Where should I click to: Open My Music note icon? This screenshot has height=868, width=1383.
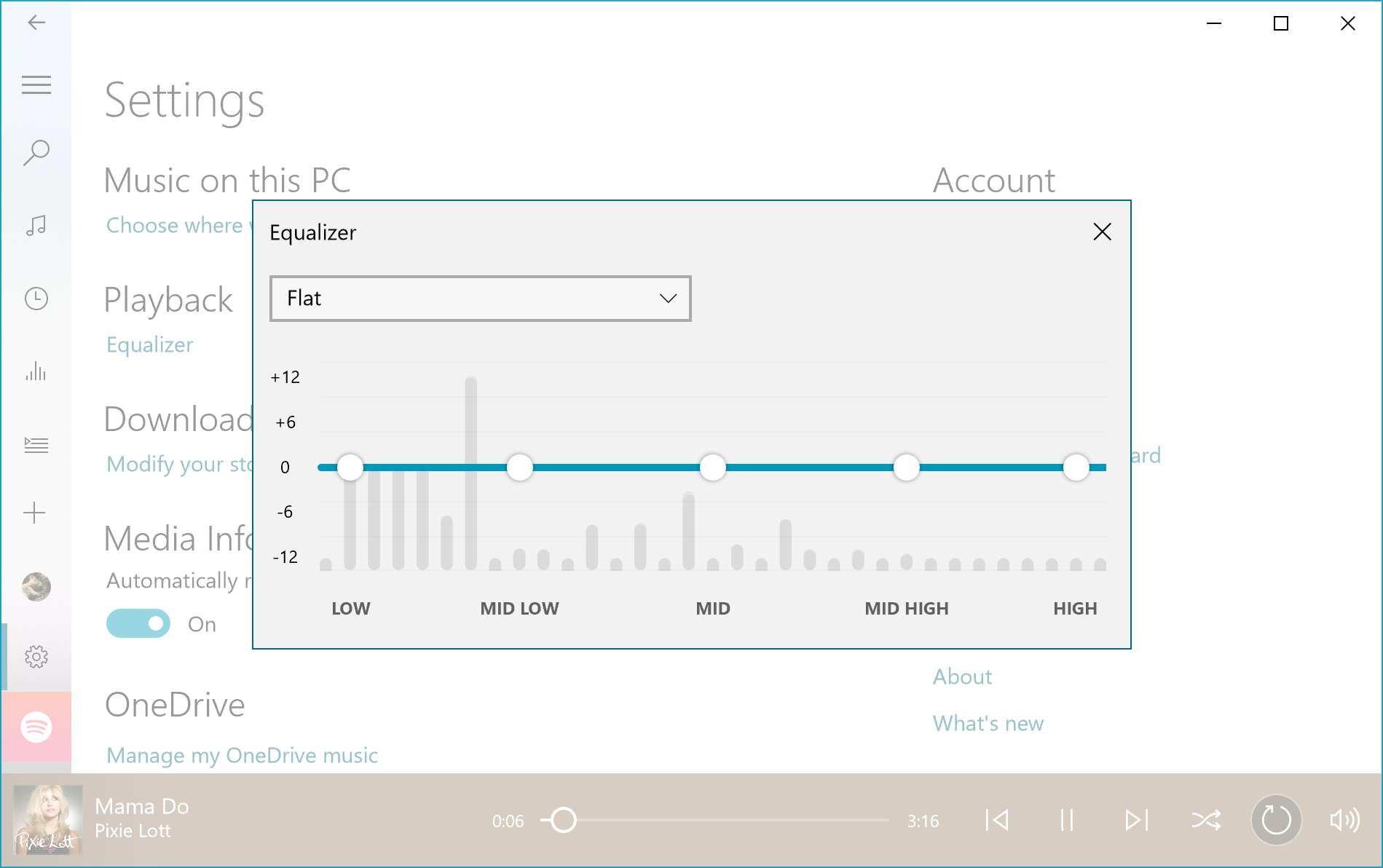(36, 226)
